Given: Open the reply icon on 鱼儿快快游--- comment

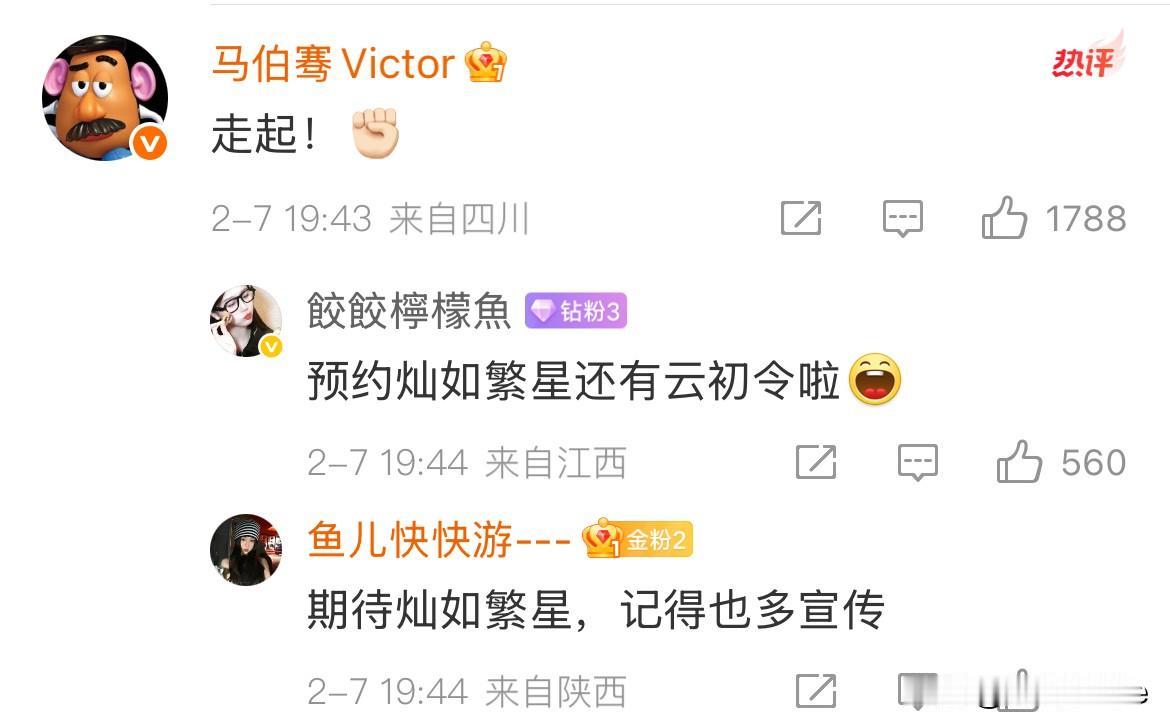Looking at the screenshot, I should click(918, 691).
